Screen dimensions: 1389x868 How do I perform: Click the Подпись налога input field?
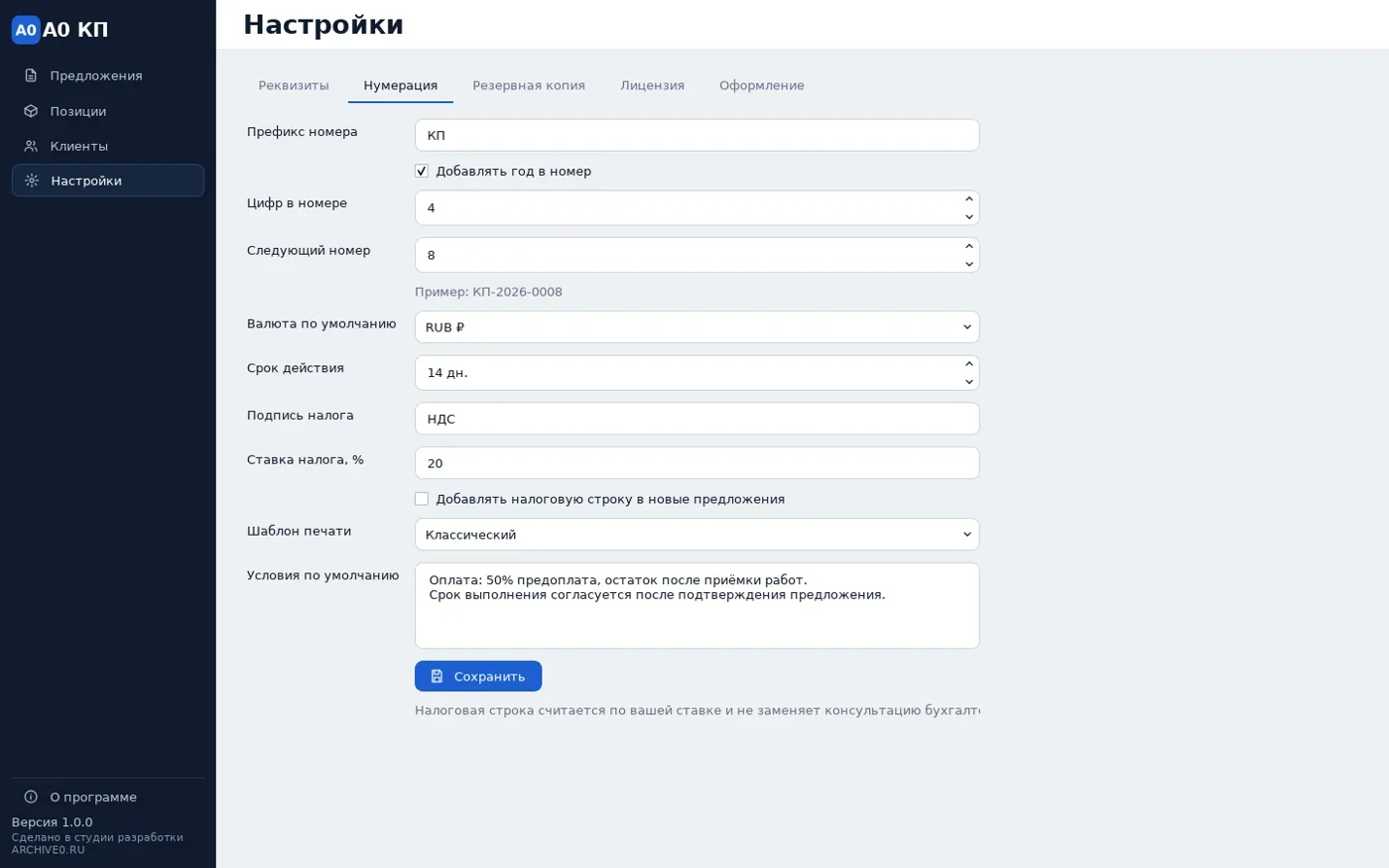[x=696, y=419]
